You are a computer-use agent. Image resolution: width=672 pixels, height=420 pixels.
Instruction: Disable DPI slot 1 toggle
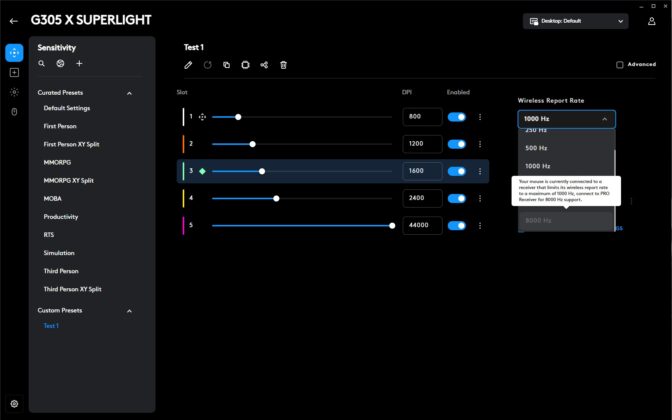coord(457,117)
